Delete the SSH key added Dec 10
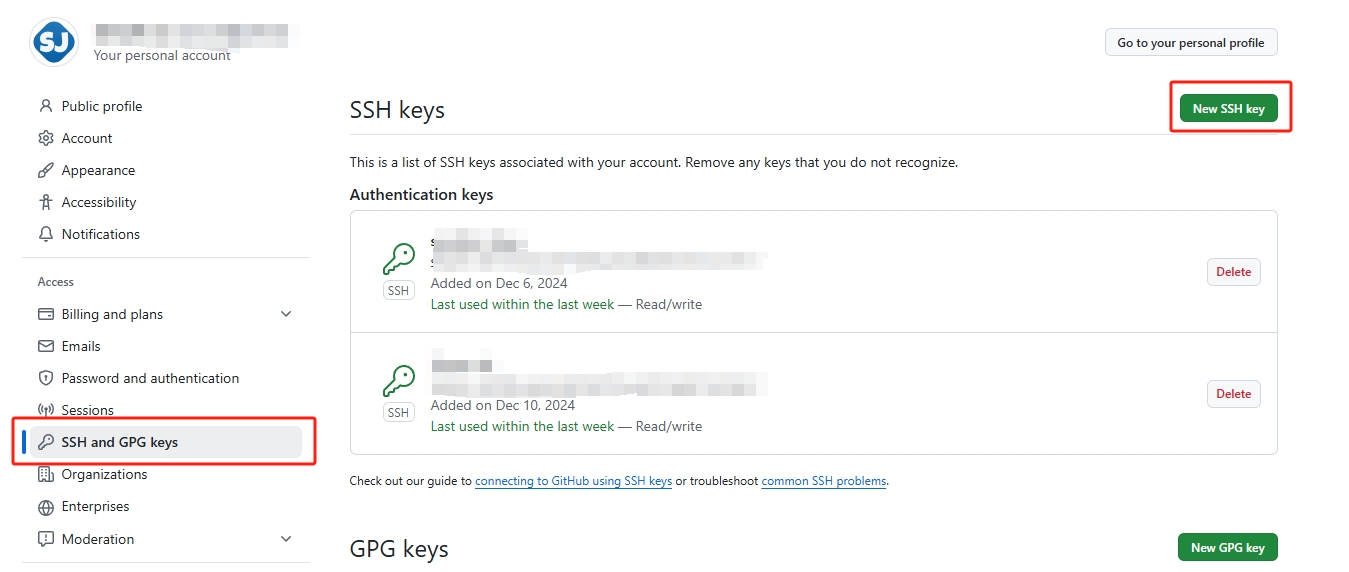This screenshot has height=572, width=1349. click(1233, 394)
